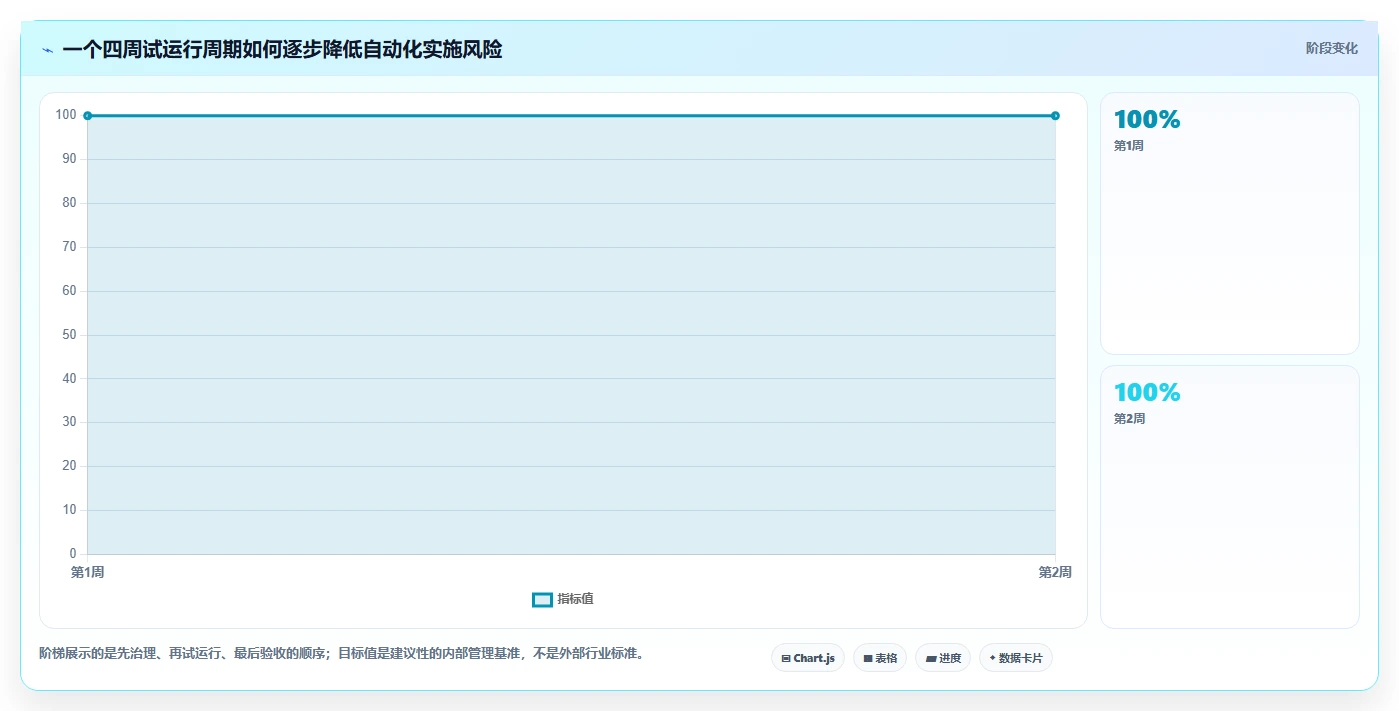Click the icon in 进度 tag

[x=931, y=659]
